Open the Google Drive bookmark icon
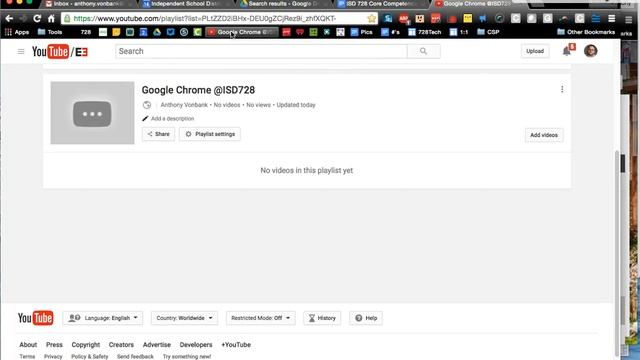Viewport: 640px width, 360px height. tap(157, 32)
